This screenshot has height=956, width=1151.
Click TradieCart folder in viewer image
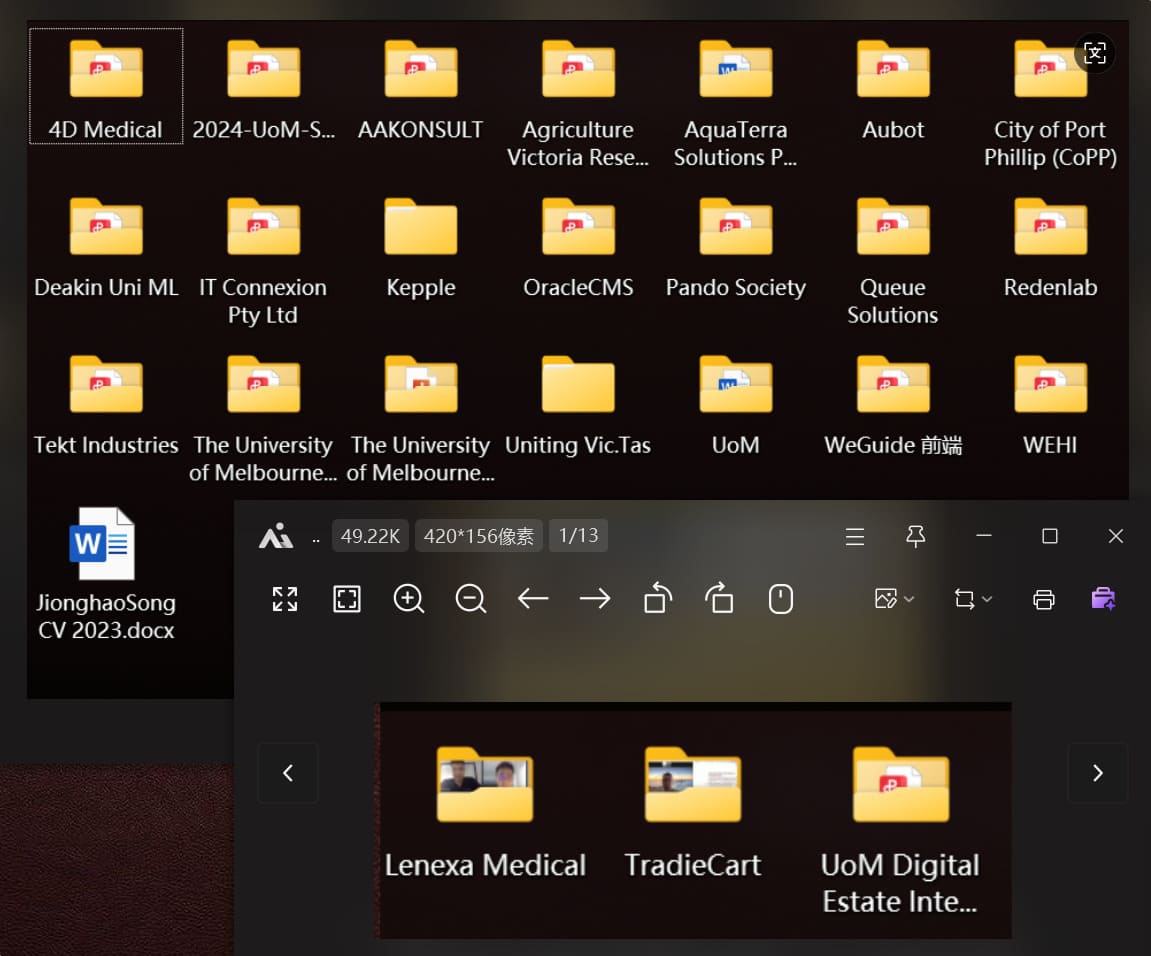[692, 811]
